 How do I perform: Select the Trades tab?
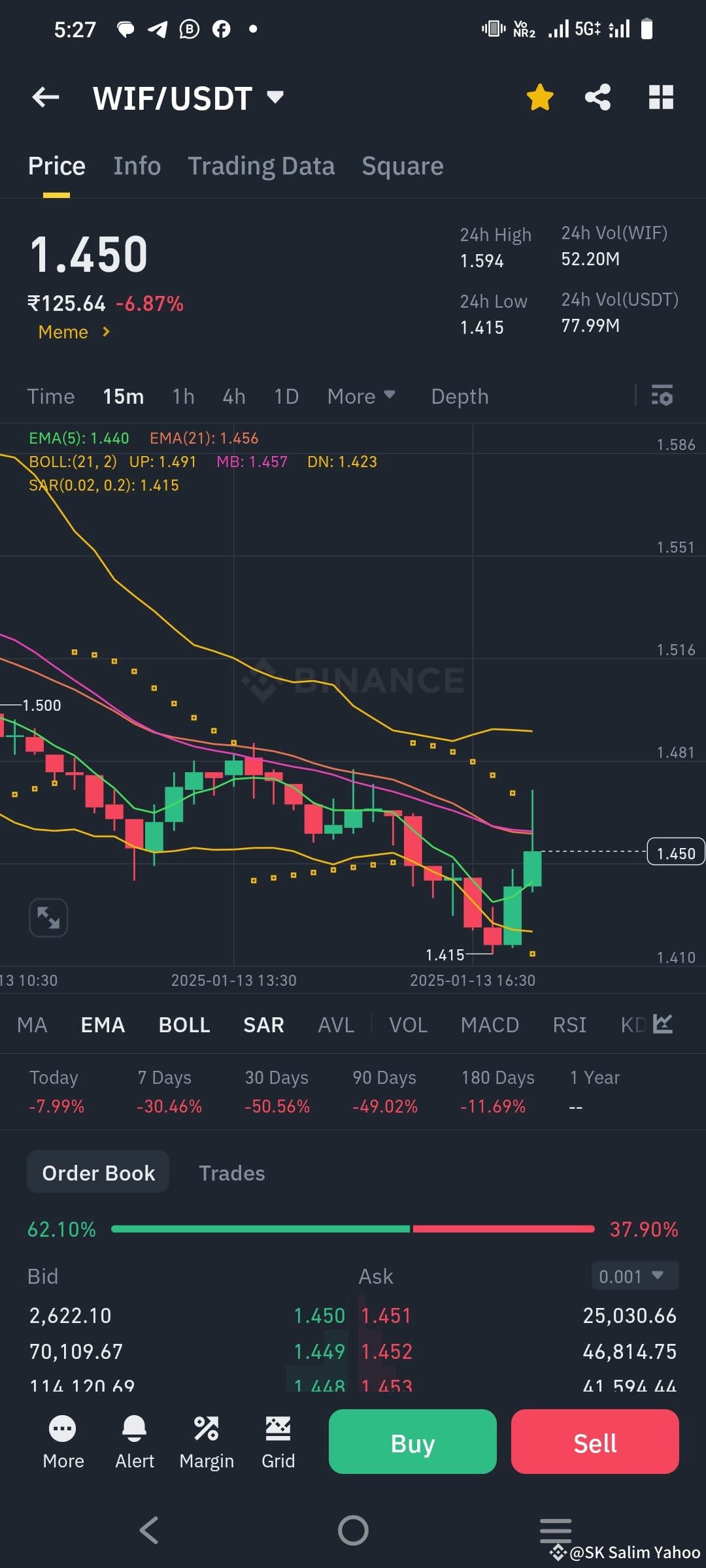pos(232,1173)
